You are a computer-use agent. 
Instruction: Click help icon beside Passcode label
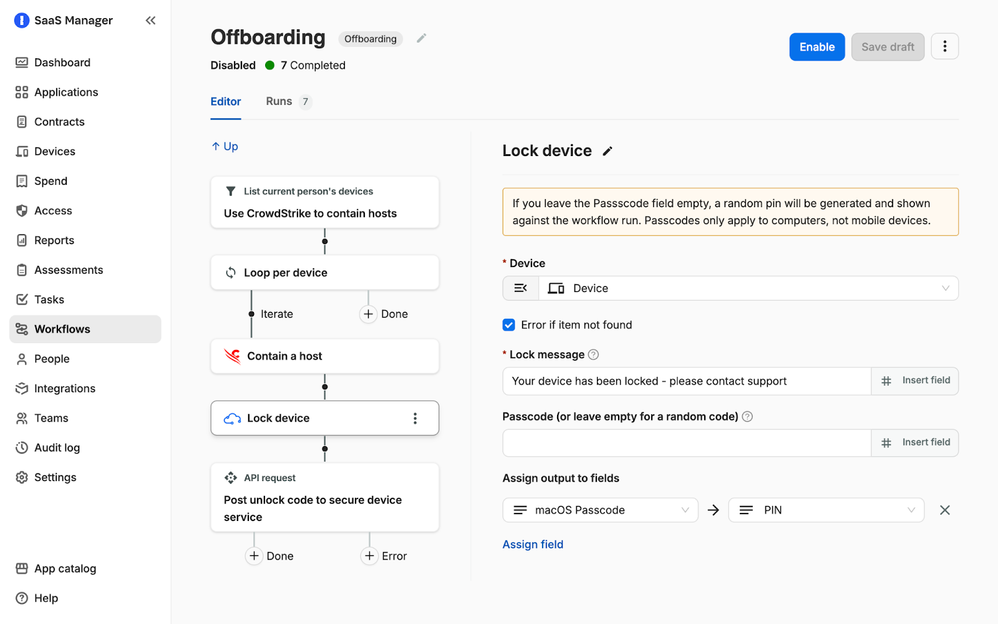(747, 417)
